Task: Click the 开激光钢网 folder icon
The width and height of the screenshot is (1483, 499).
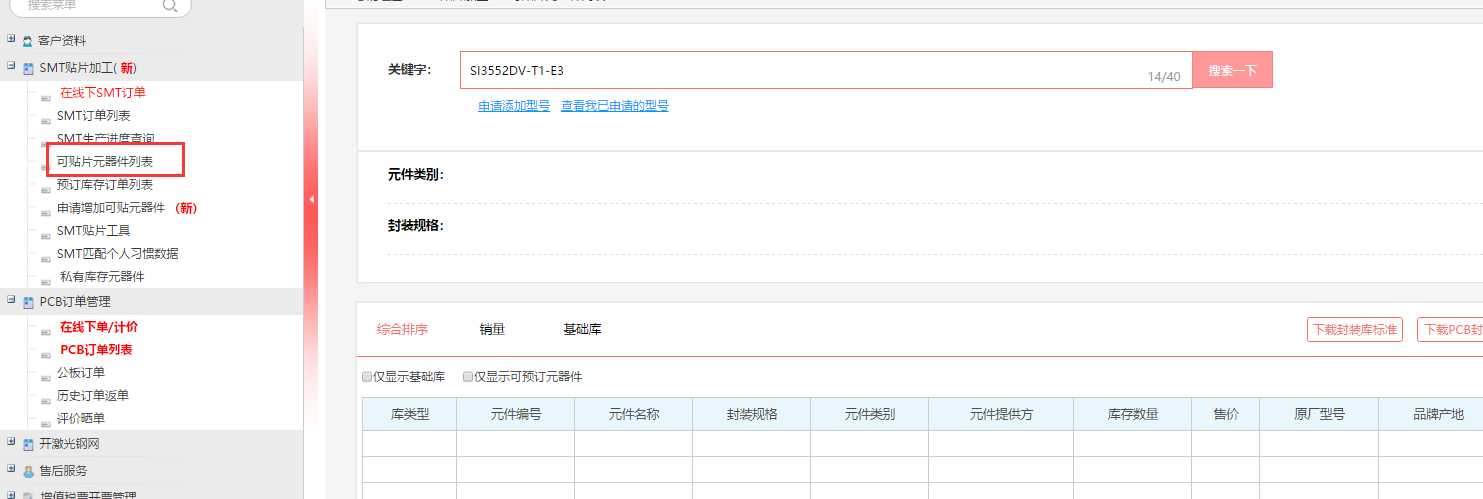Action: click(28, 444)
